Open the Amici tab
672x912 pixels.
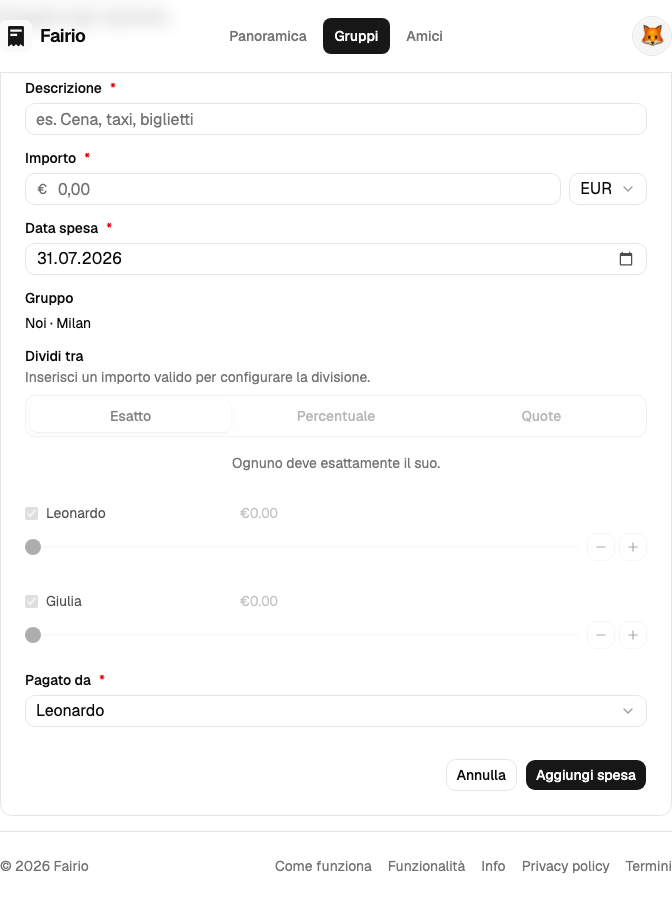[x=424, y=36]
